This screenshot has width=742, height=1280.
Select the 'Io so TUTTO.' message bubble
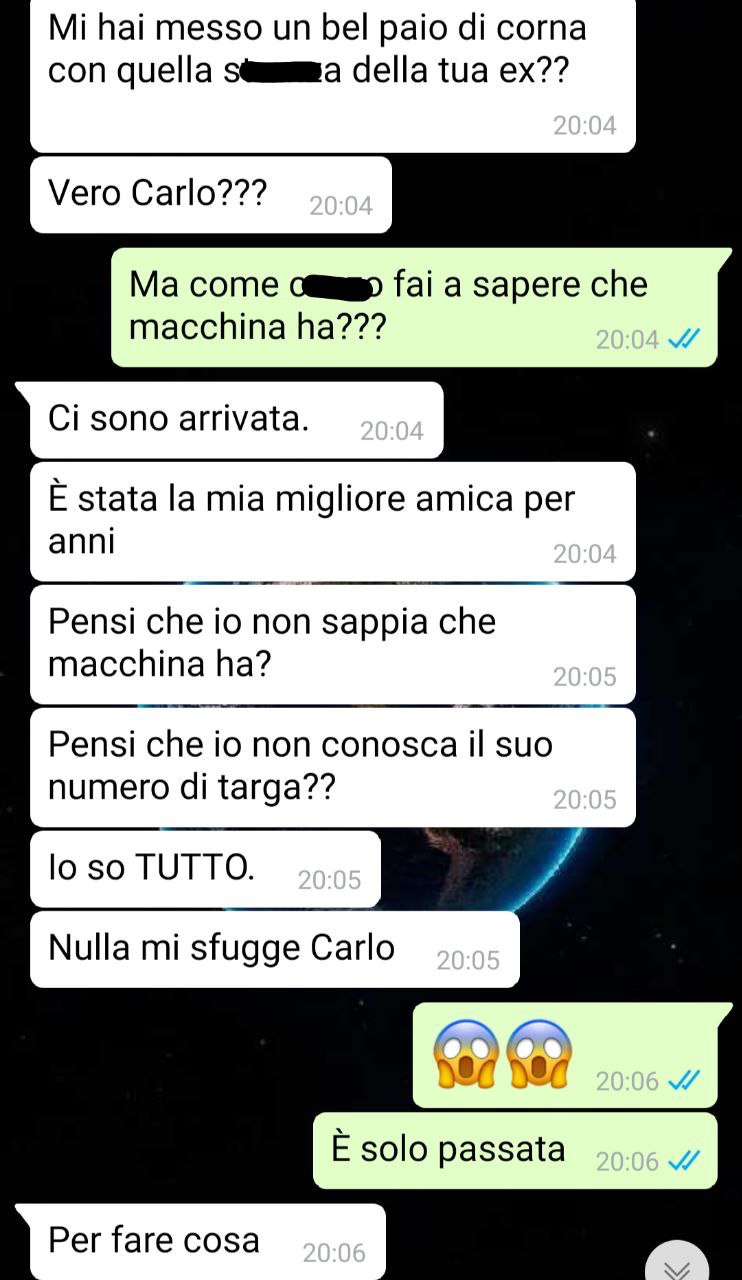(205, 869)
